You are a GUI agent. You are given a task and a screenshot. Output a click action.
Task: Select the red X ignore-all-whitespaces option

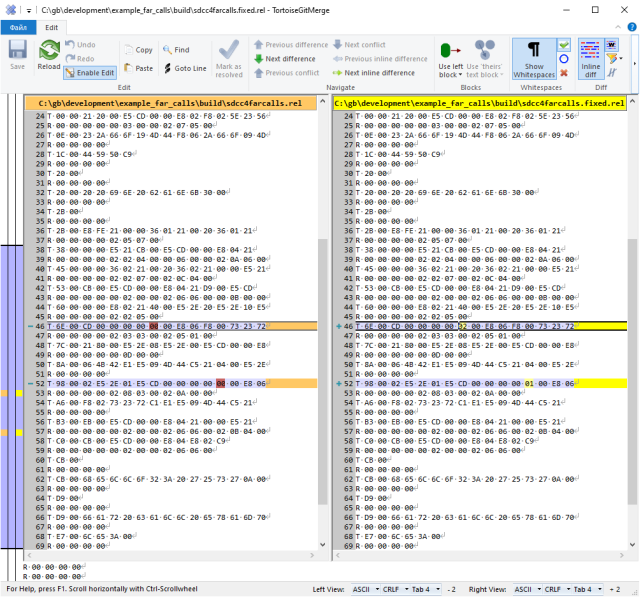(564, 73)
